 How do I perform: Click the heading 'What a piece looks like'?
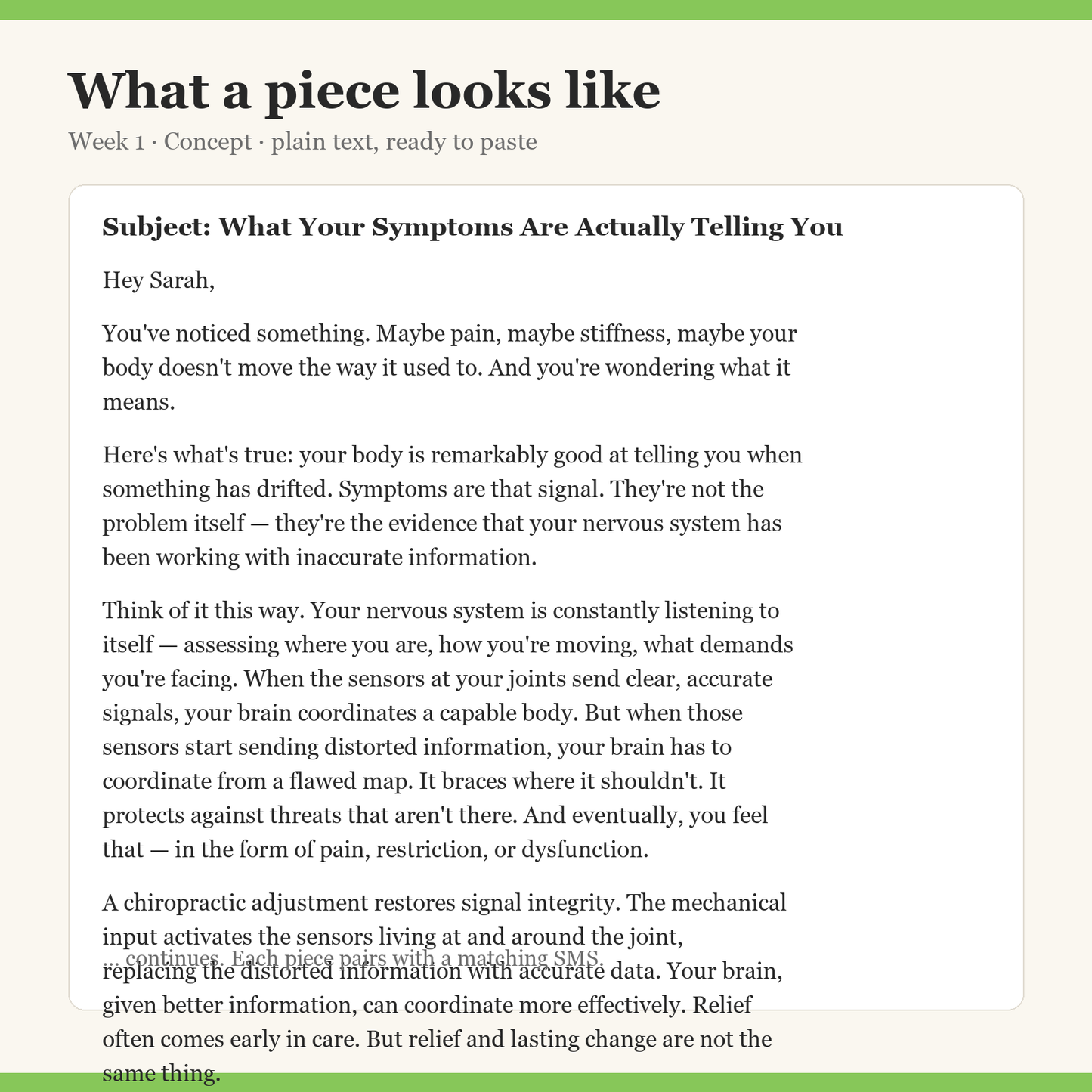click(364, 91)
